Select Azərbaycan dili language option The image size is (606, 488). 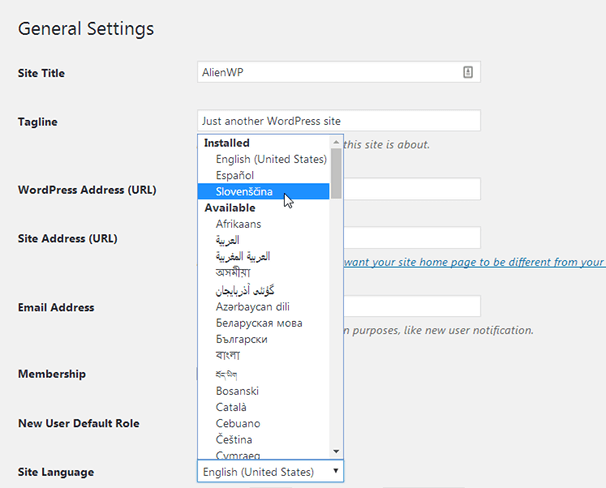252,306
